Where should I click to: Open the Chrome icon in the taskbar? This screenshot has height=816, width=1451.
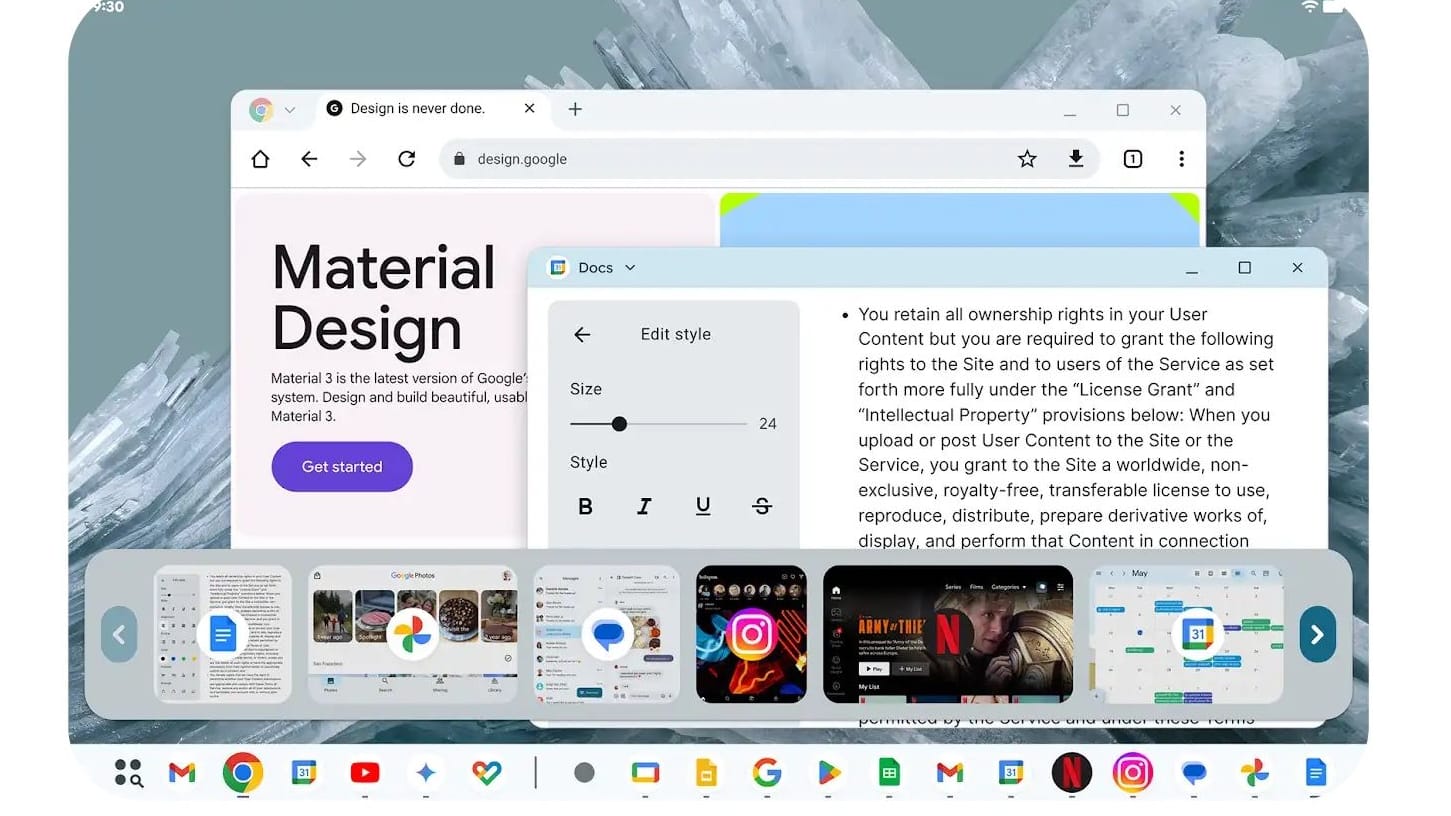pyautogui.click(x=243, y=772)
